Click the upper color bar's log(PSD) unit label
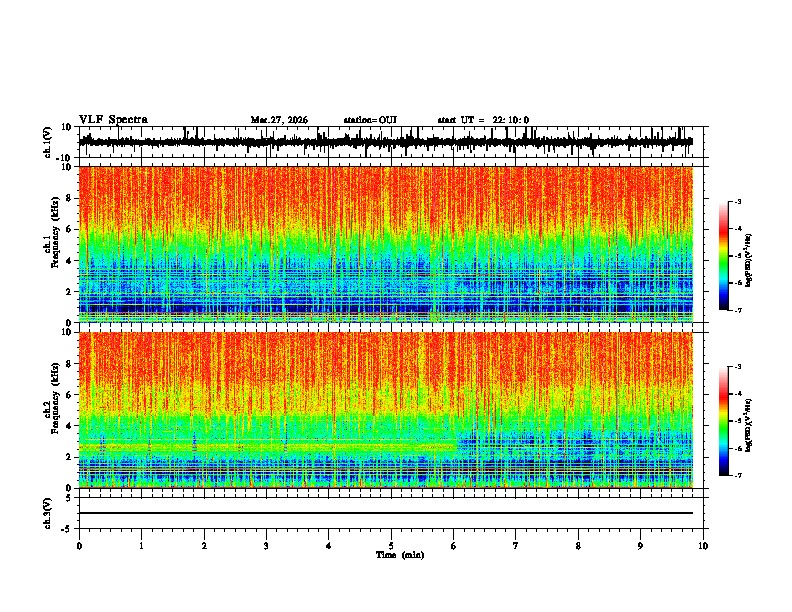 748,260
